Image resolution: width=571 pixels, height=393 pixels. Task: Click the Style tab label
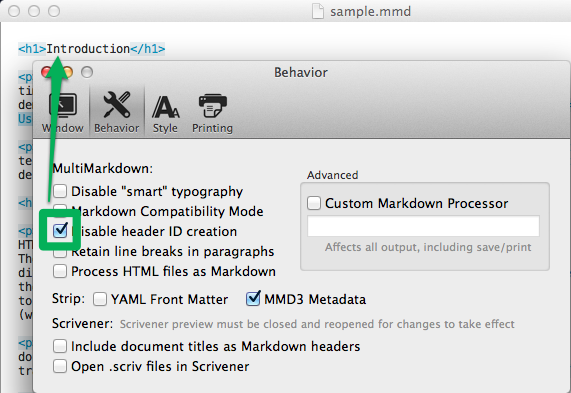(x=165, y=128)
